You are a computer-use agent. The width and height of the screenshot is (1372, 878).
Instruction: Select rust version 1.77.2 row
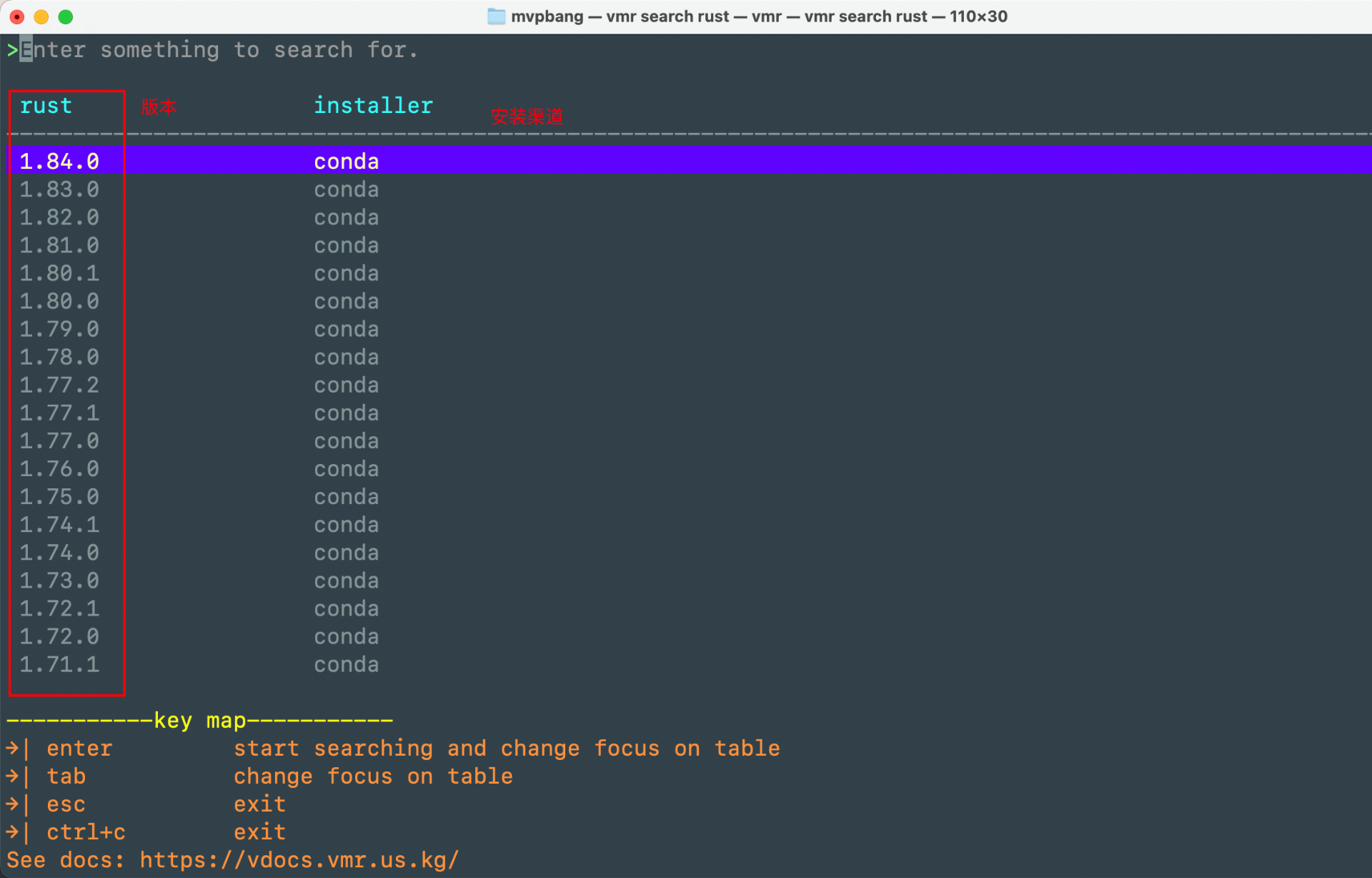[x=60, y=385]
